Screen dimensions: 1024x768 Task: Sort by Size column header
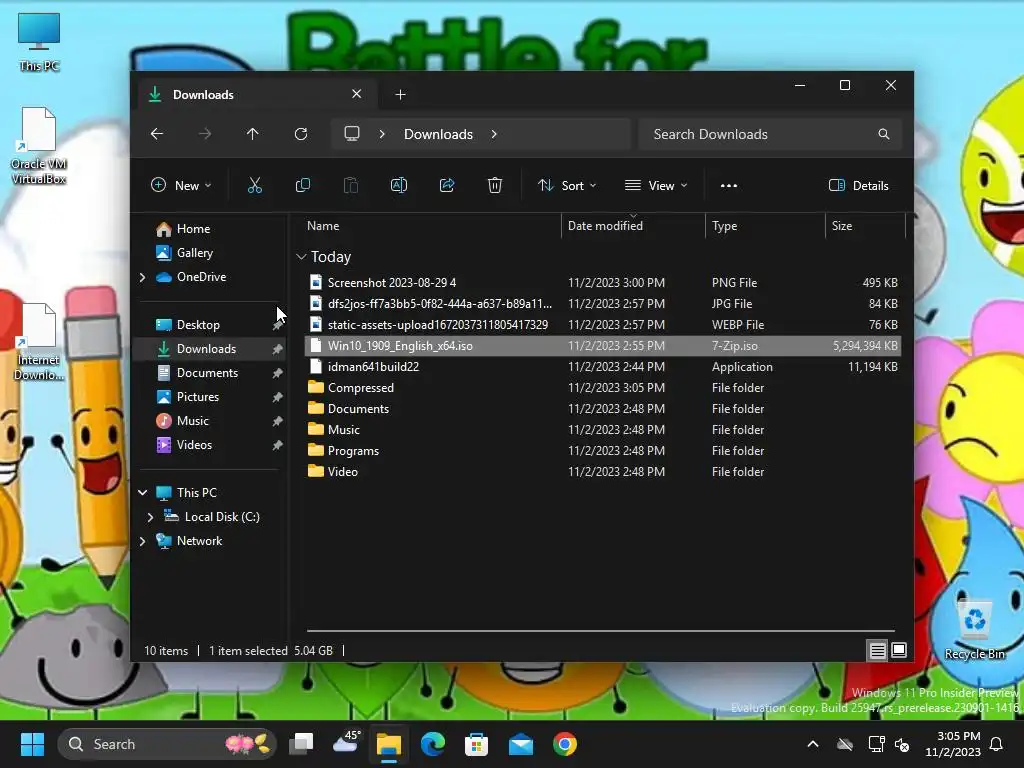pyautogui.click(x=866, y=226)
